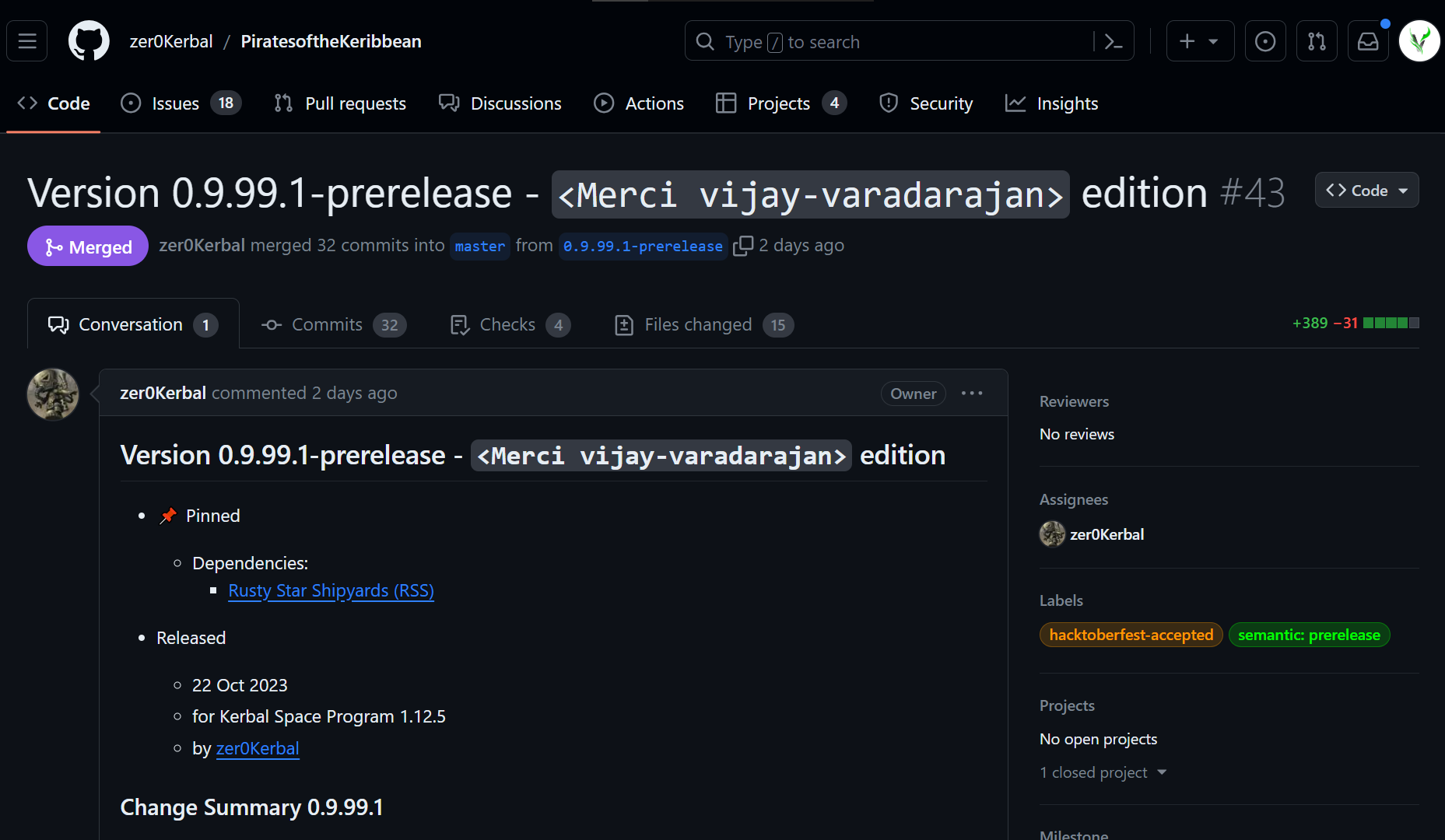The image size is (1445, 840).
Task: Open the Insights tab
Action: (1051, 103)
